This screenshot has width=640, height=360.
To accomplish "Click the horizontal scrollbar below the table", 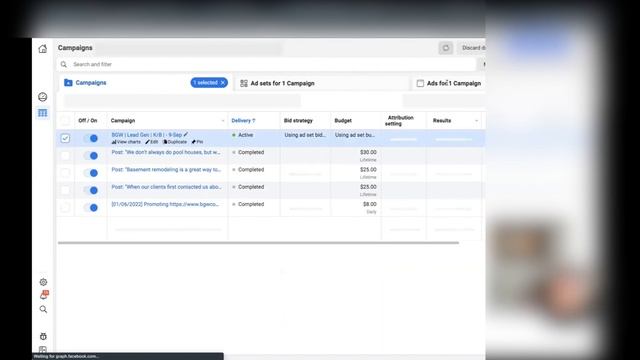I will coord(258,243).
